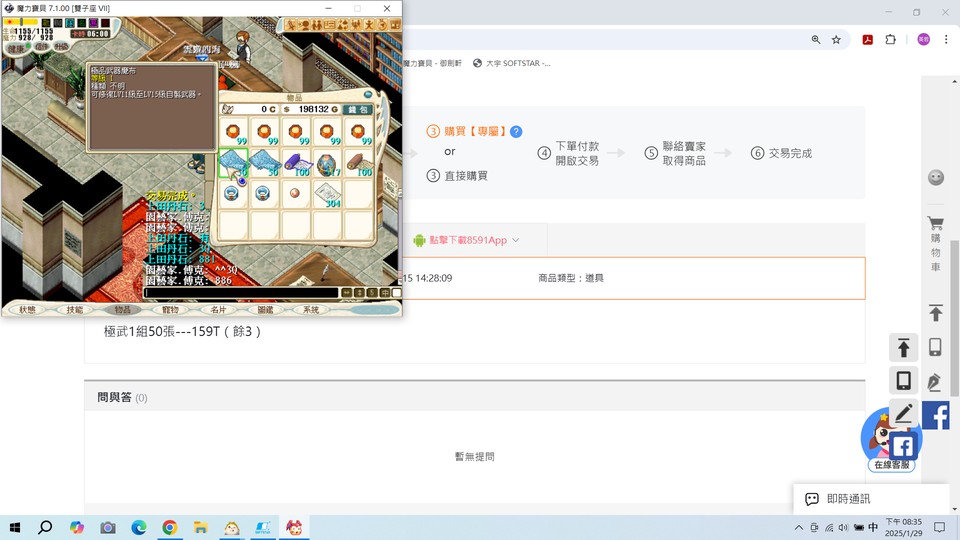Screen dimensions: 960x540
Task: Open the 購物車 shopping cart in sidebar
Action: coord(935,244)
